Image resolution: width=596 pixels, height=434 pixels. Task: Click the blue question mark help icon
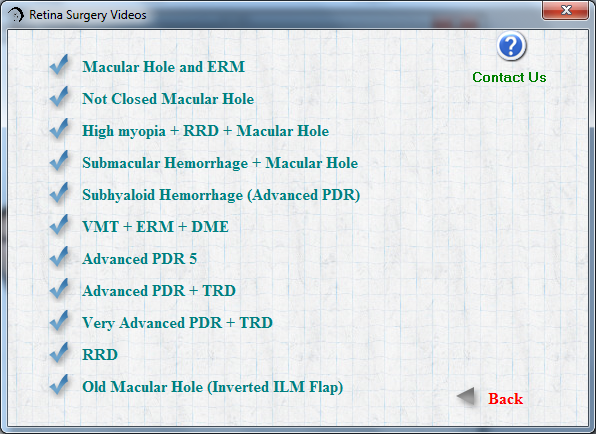(511, 46)
